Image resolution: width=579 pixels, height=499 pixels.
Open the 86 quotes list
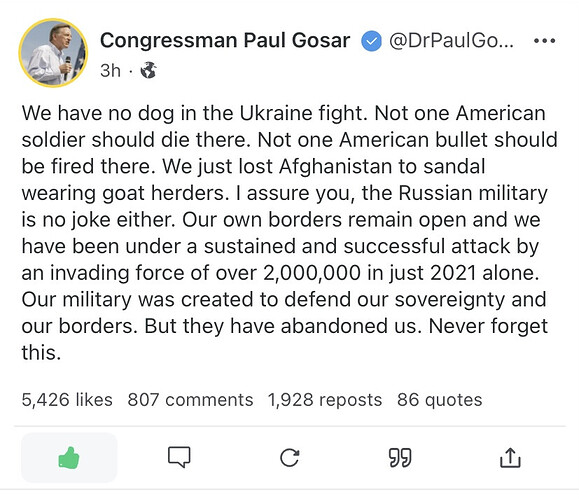coord(440,400)
